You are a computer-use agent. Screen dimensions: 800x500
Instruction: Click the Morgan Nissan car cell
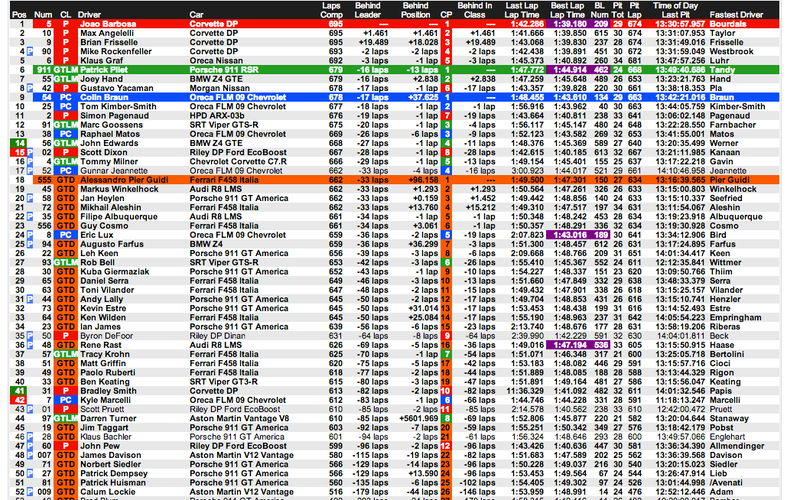pyautogui.click(x=219, y=88)
